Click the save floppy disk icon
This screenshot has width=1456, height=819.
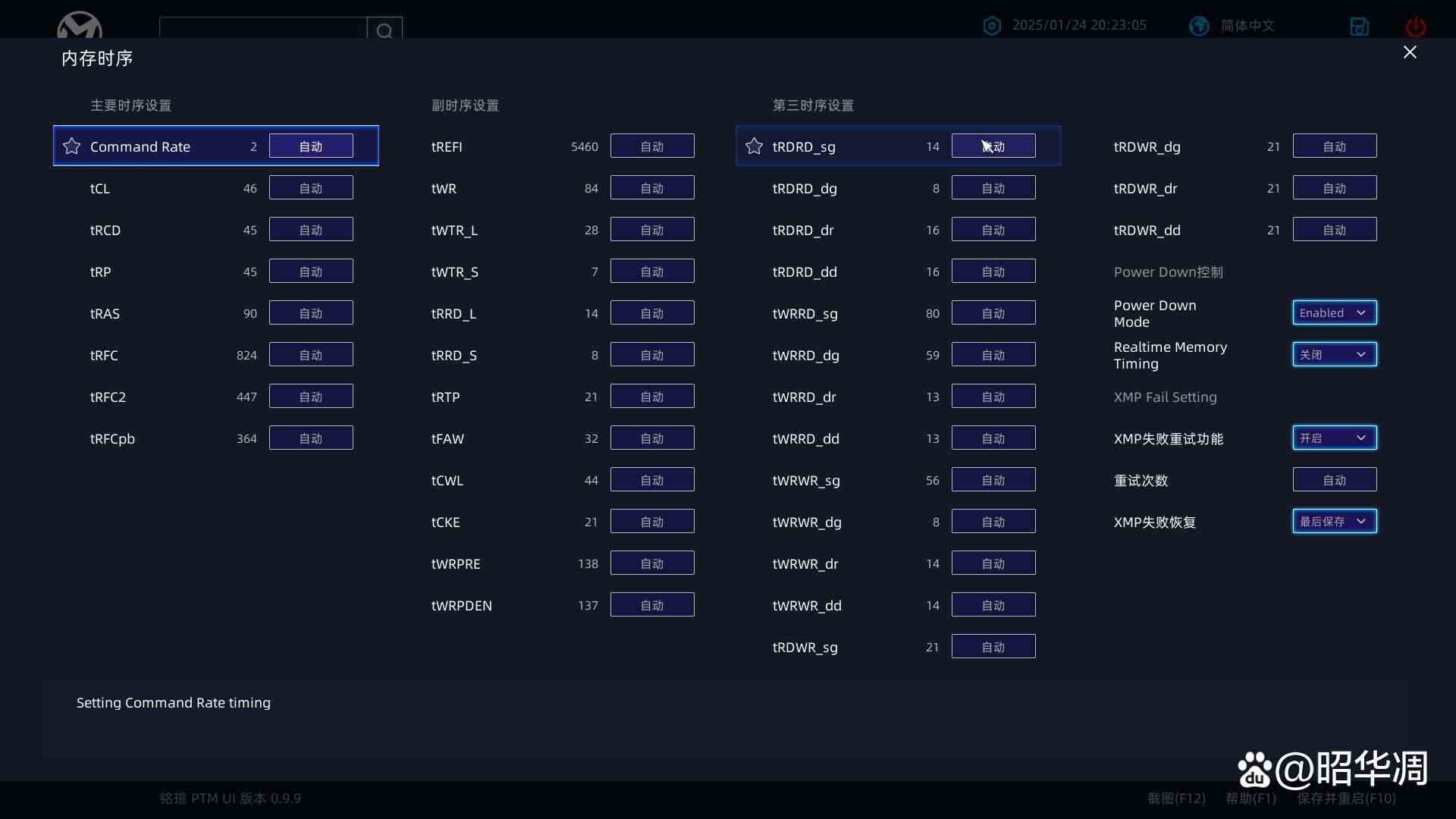point(1359,27)
